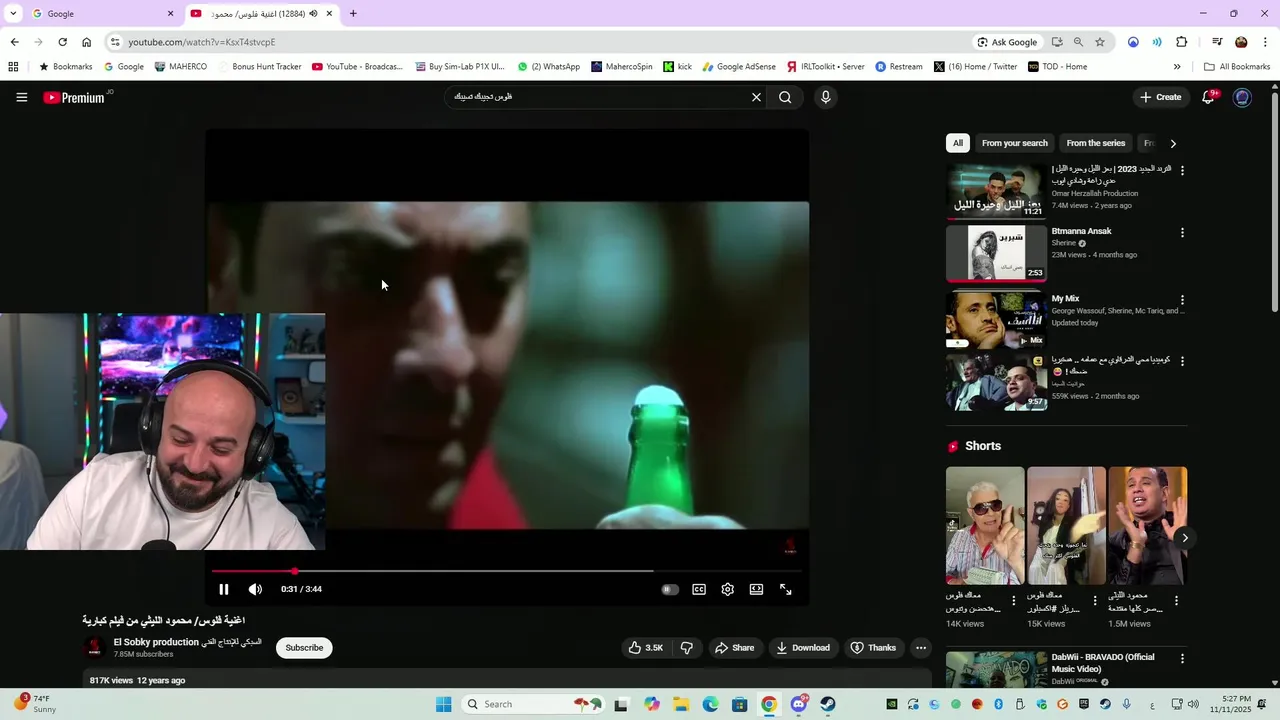Show next Shorts arrow

point(1185,538)
